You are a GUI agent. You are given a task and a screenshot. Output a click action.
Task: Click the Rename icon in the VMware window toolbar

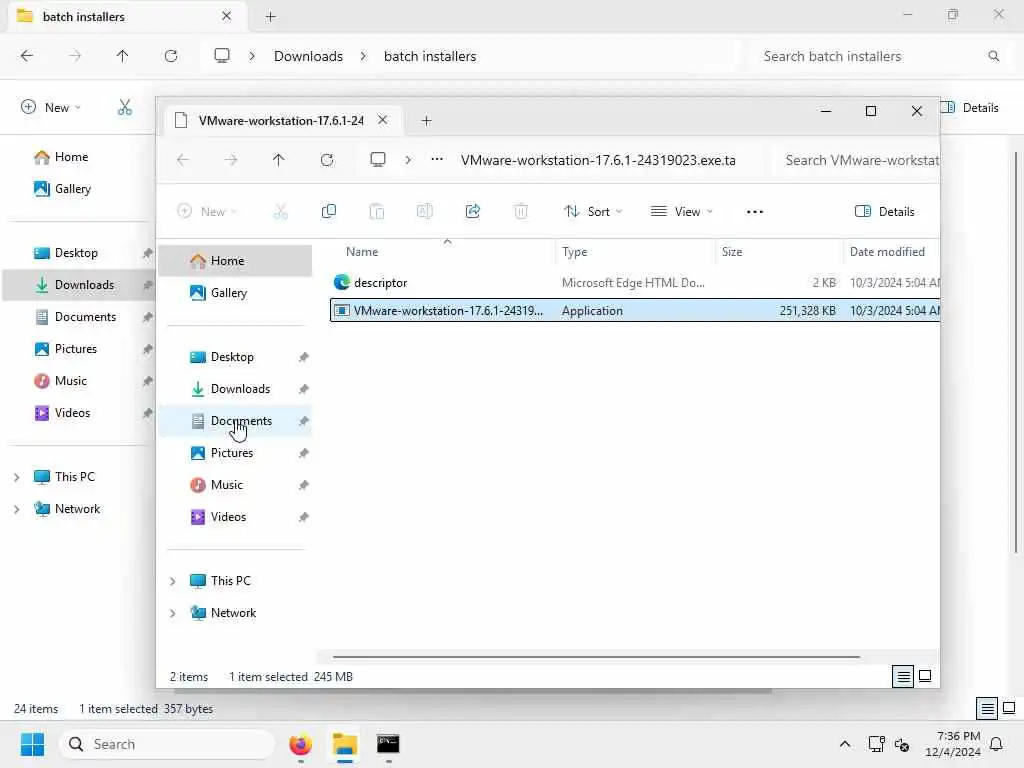(424, 211)
